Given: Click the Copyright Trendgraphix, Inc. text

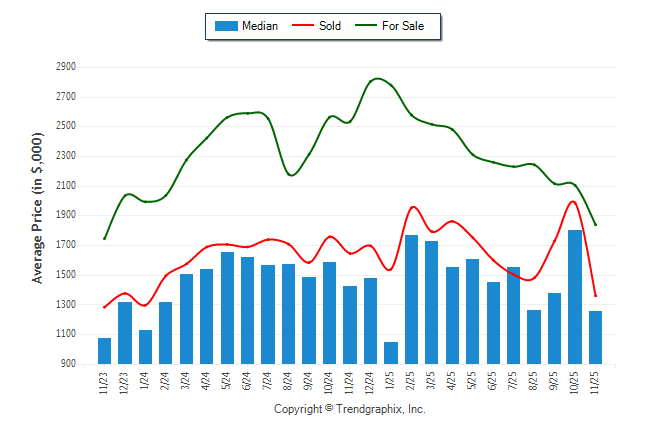Looking at the screenshot, I should tap(350, 410).
